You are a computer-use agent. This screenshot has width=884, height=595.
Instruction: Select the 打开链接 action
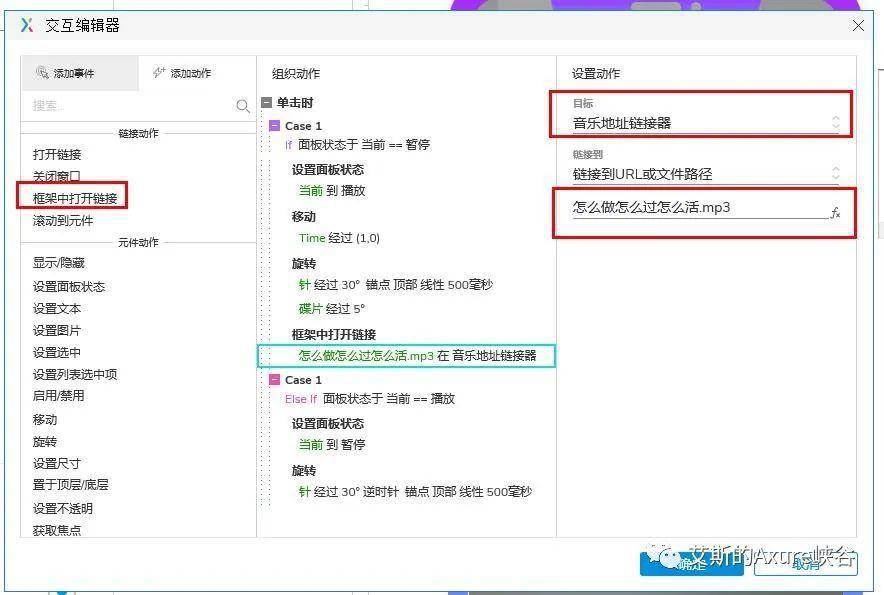tap(57, 155)
